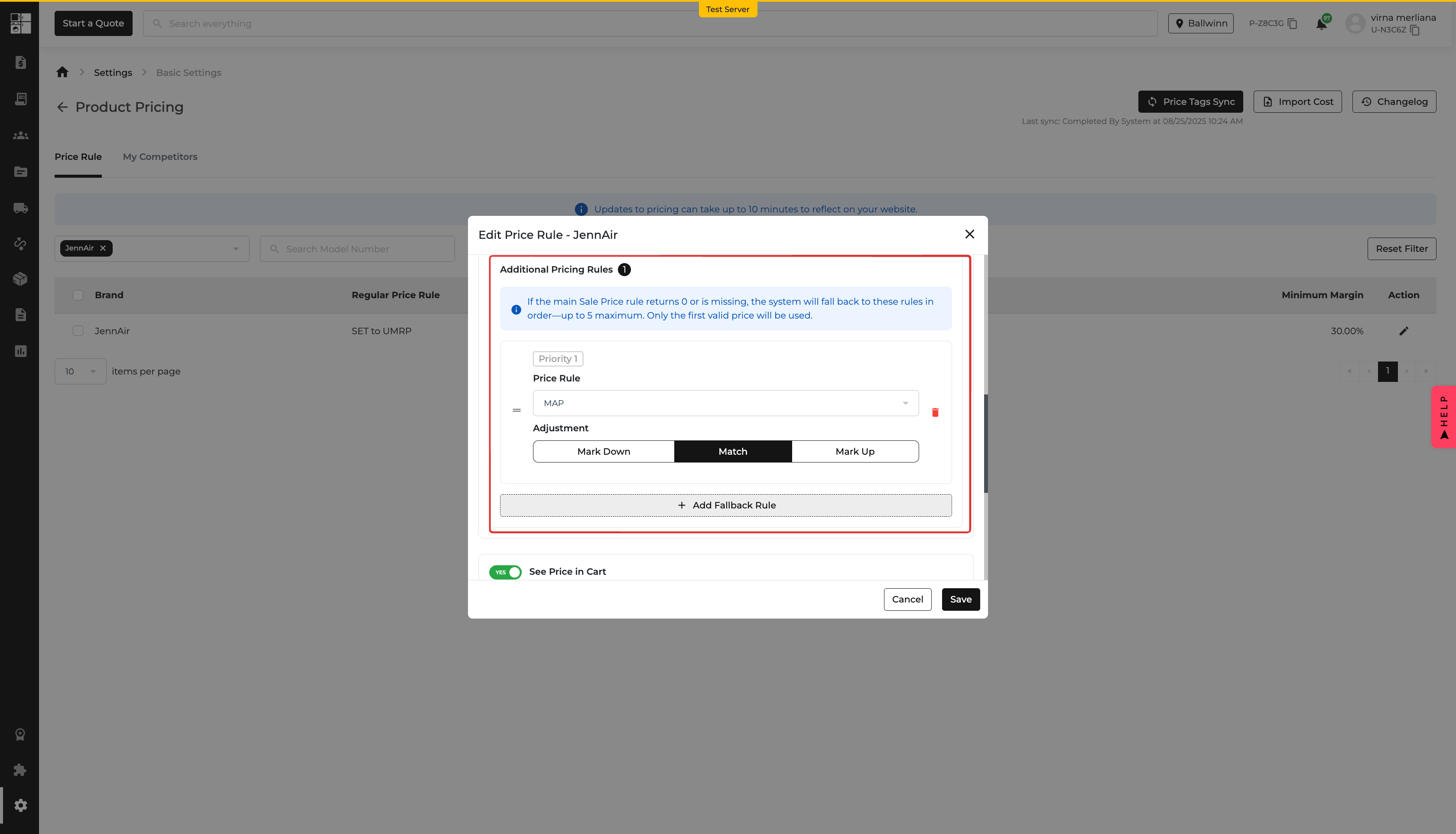The height and width of the screenshot is (834, 1456).
Task: Check the JennAir row checkbox
Action: pyautogui.click(x=78, y=331)
